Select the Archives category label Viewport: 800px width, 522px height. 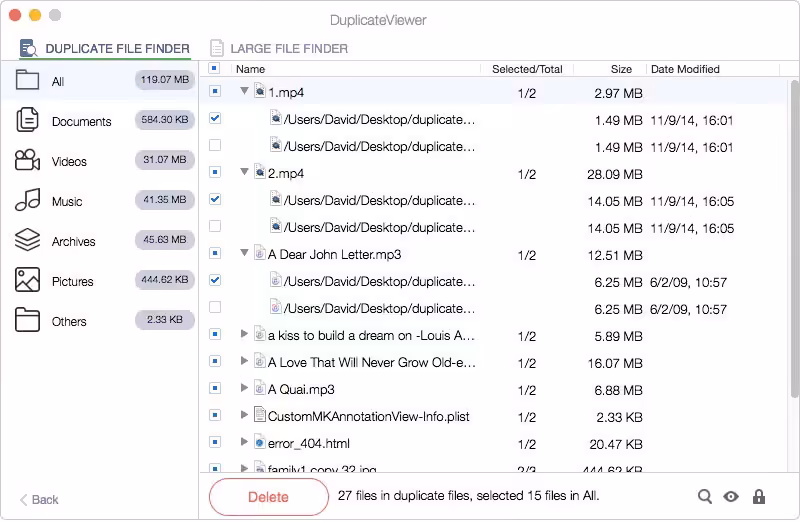click(x=73, y=241)
